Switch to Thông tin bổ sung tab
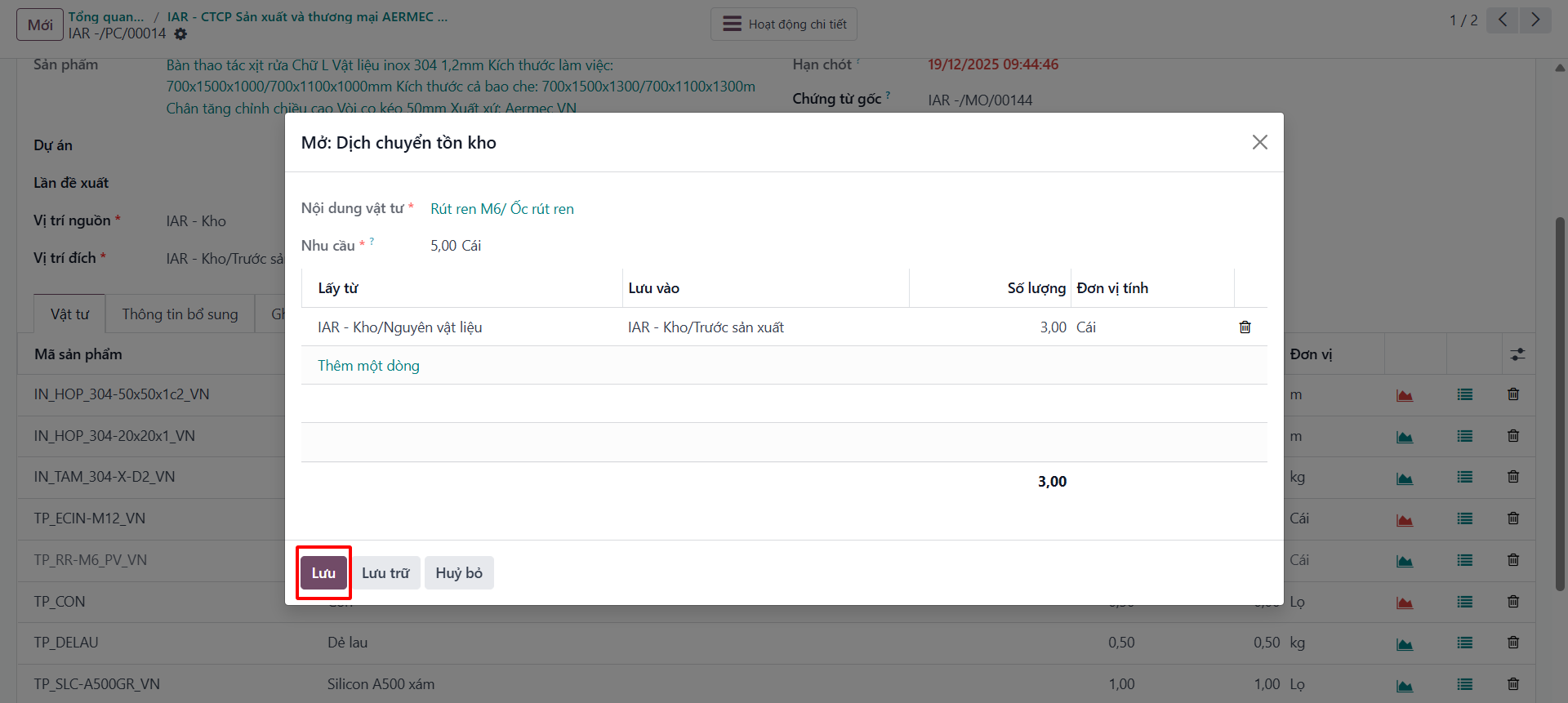1568x703 pixels. (180, 314)
